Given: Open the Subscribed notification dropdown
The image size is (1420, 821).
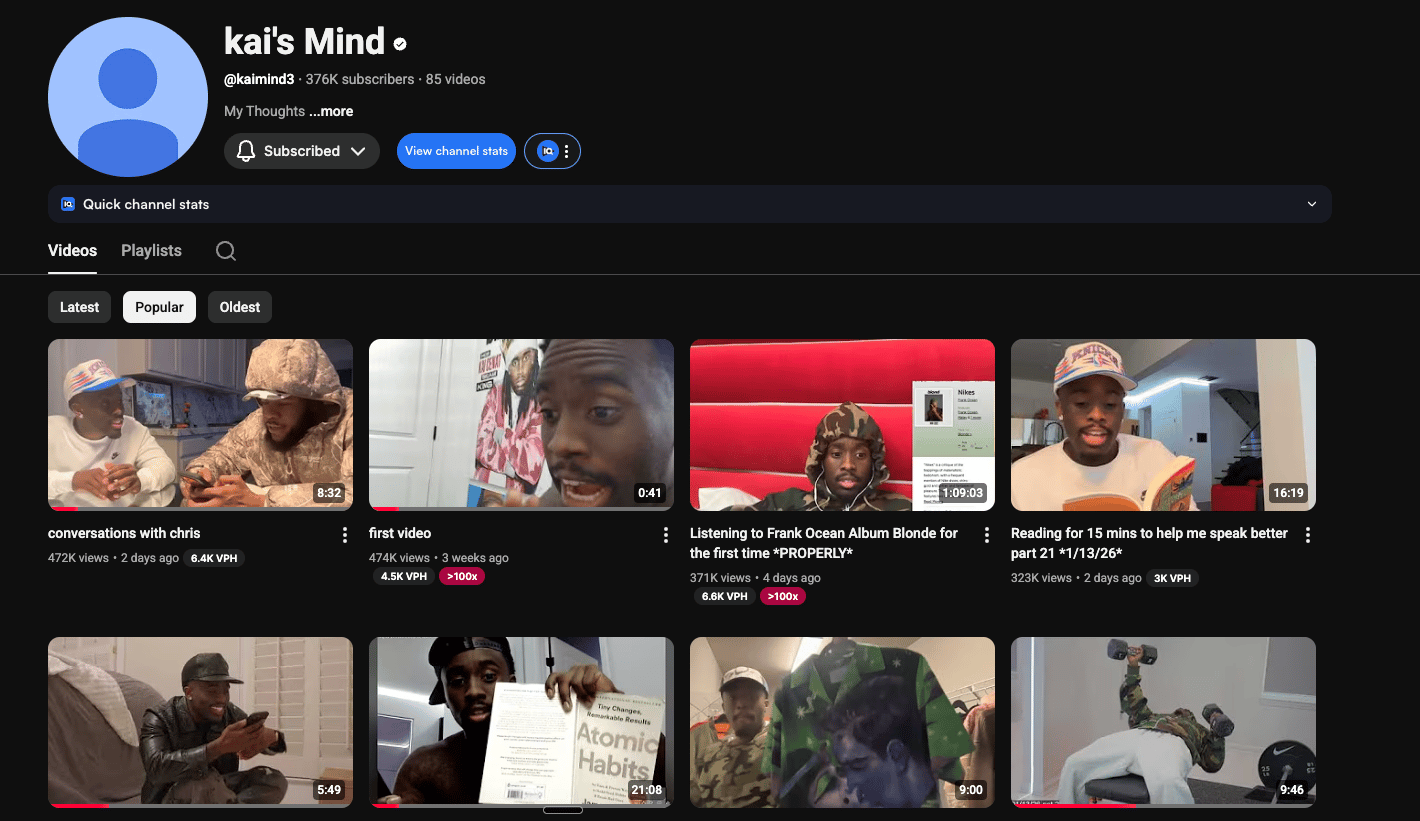Looking at the screenshot, I should 302,151.
